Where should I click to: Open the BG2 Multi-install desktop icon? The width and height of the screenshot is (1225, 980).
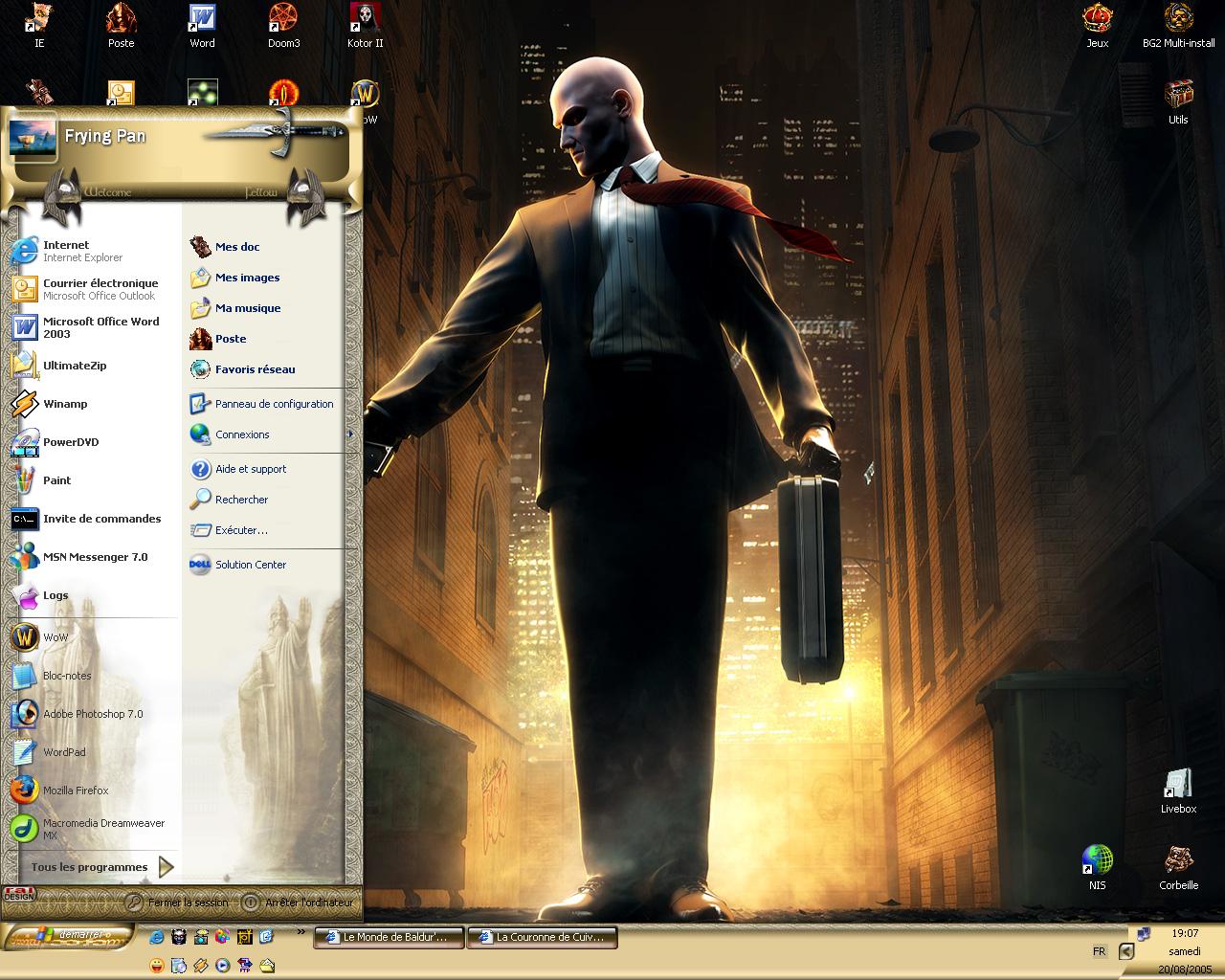click(x=1178, y=26)
